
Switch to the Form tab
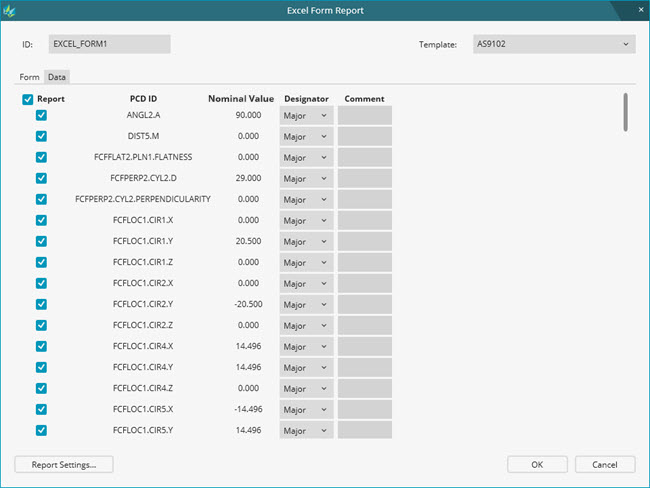coord(30,77)
